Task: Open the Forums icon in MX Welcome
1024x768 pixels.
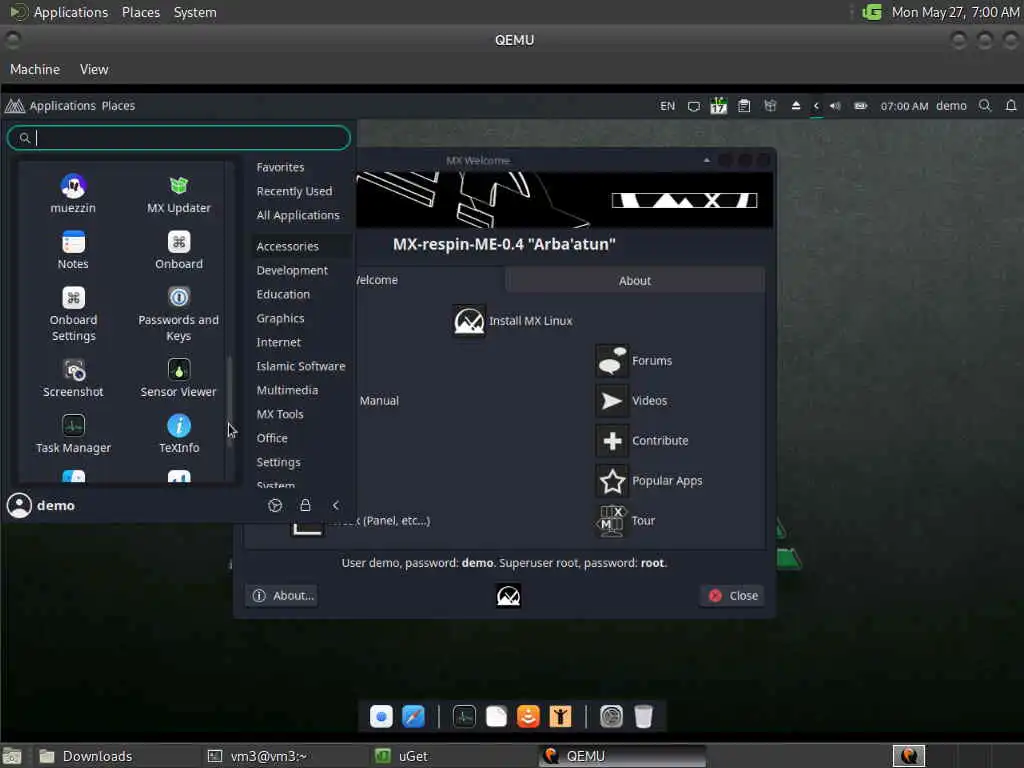Action: 612,360
